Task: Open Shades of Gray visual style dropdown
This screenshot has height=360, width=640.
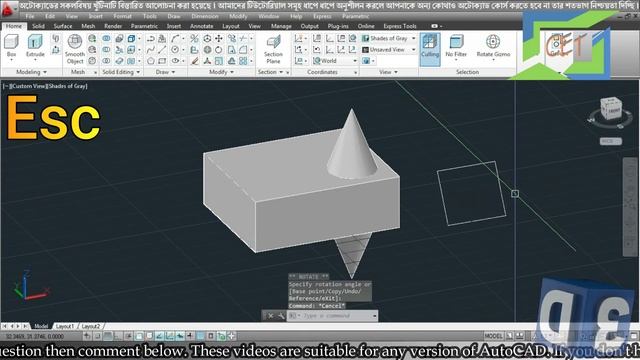Action: click(389, 38)
